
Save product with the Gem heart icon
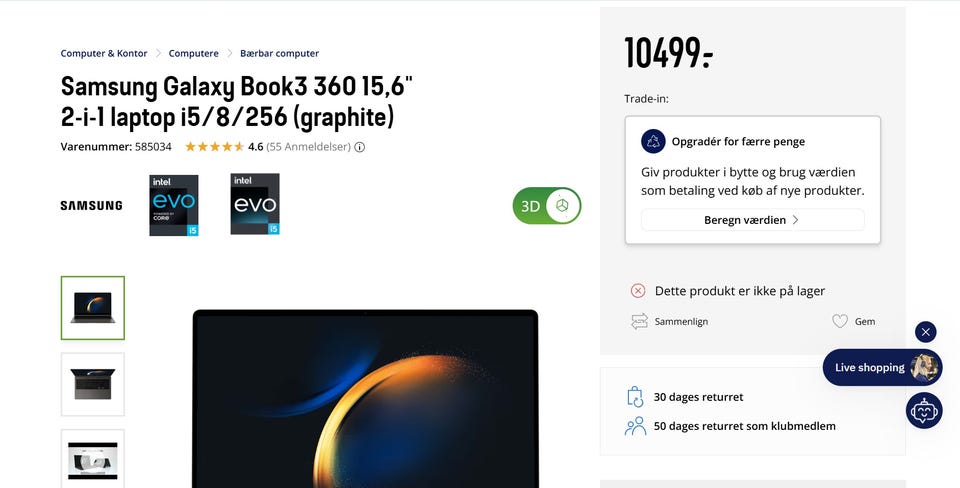(840, 321)
